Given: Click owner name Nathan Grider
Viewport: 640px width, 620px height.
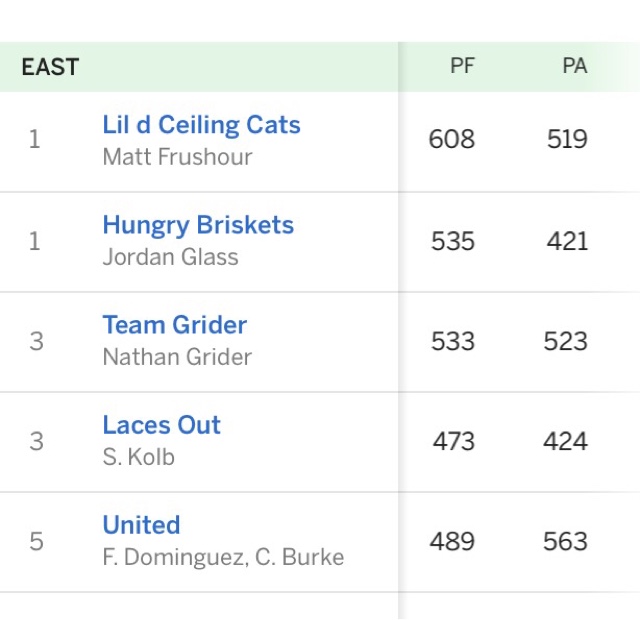Looking at the screenshot, I should pyautogui.click(x=177, y=357).
